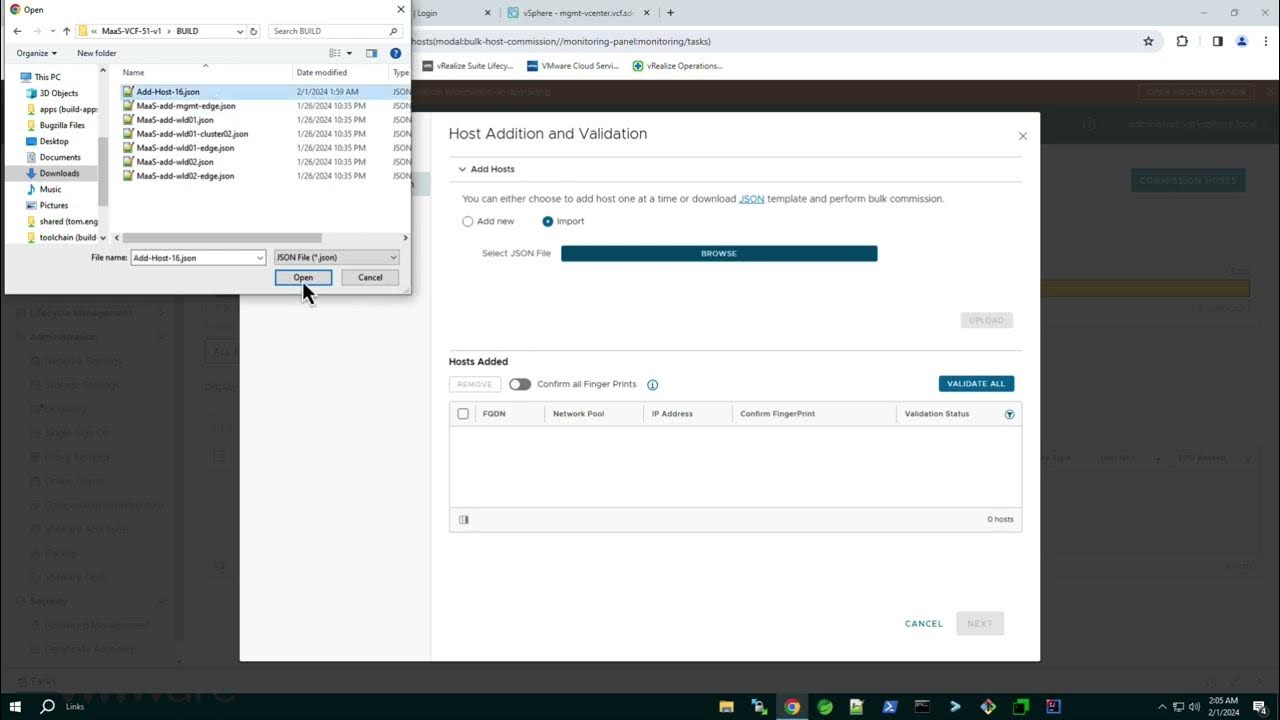Enable Confirm all Finger Prints toggle
1280x720 pixels.
(520, 384)
